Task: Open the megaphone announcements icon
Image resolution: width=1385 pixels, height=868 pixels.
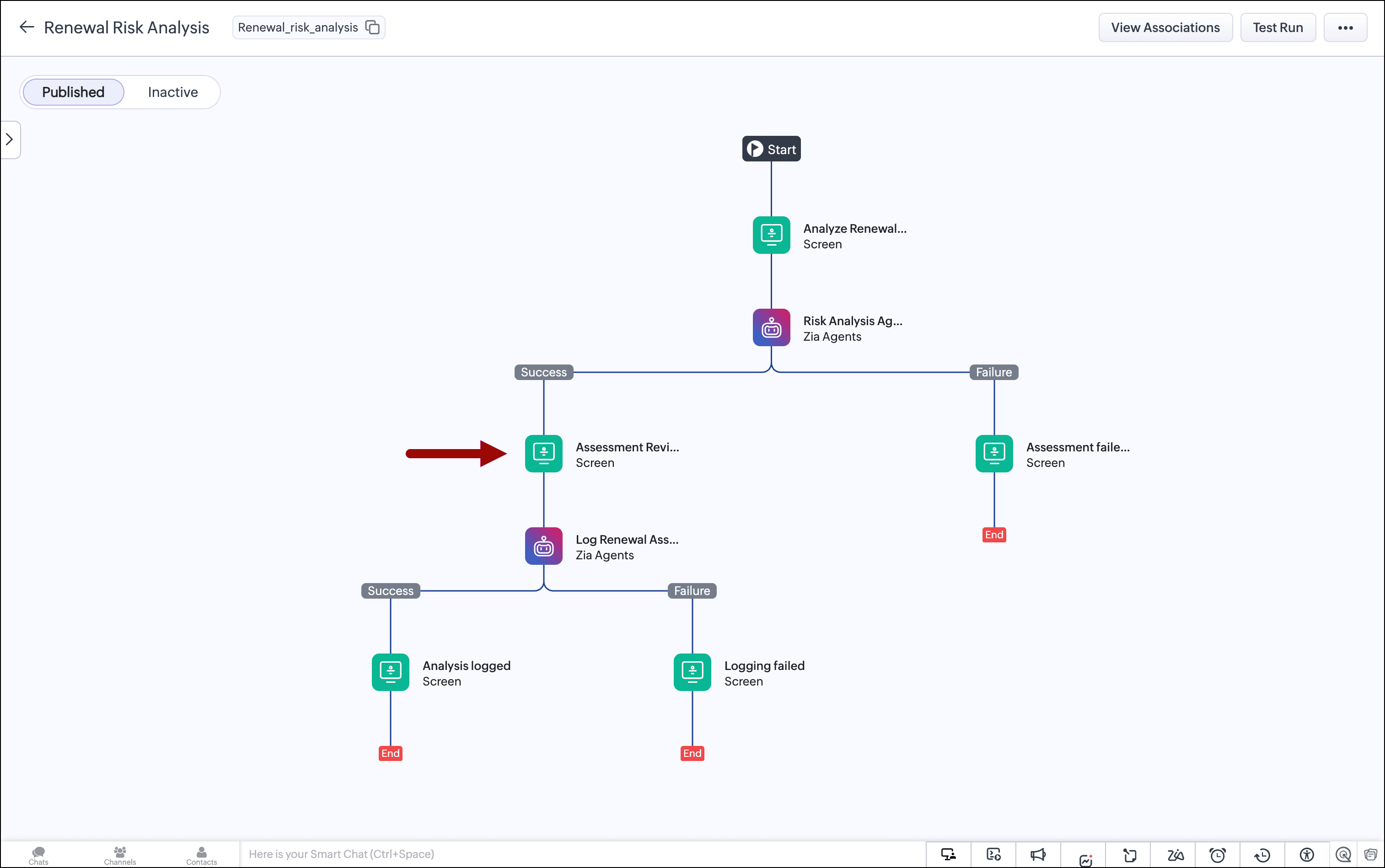Action: pos(1038,855)
